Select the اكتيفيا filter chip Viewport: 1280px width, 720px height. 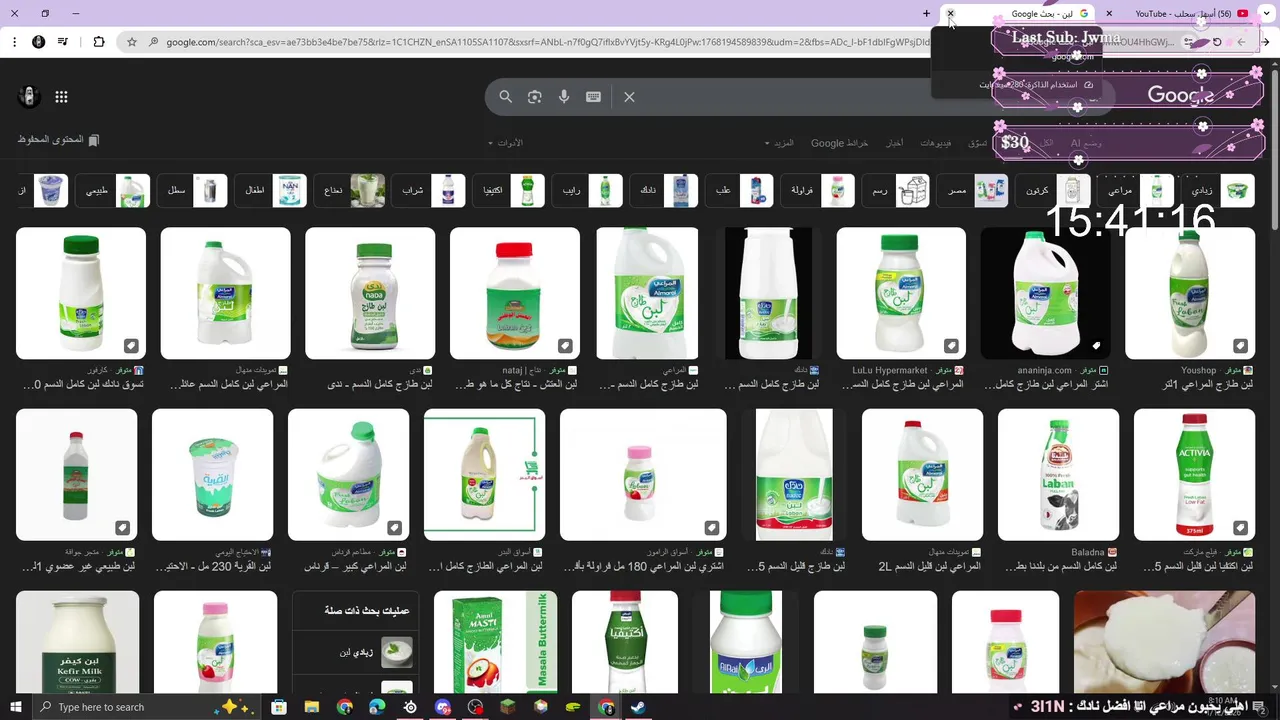pos(510,190)
